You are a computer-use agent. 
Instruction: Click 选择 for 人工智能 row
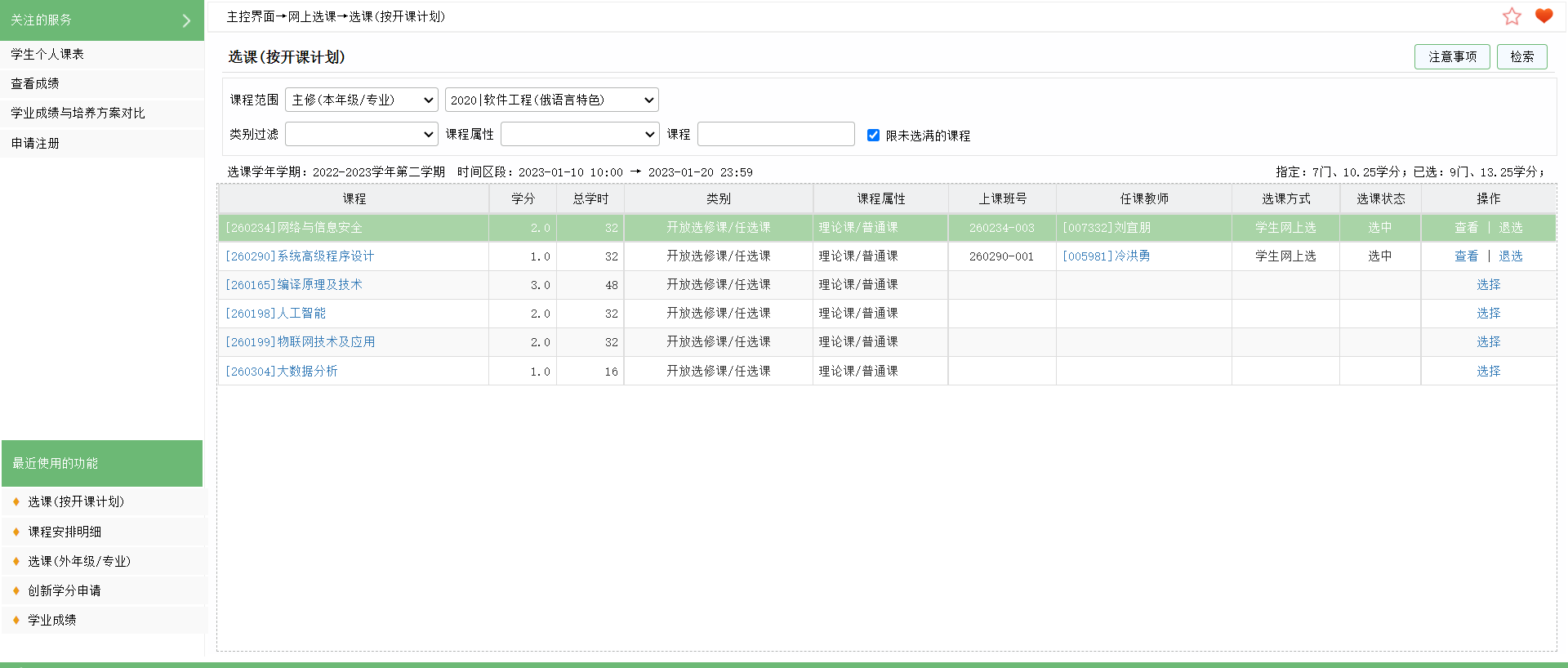pyautogui.click(x=1489, y=314)
